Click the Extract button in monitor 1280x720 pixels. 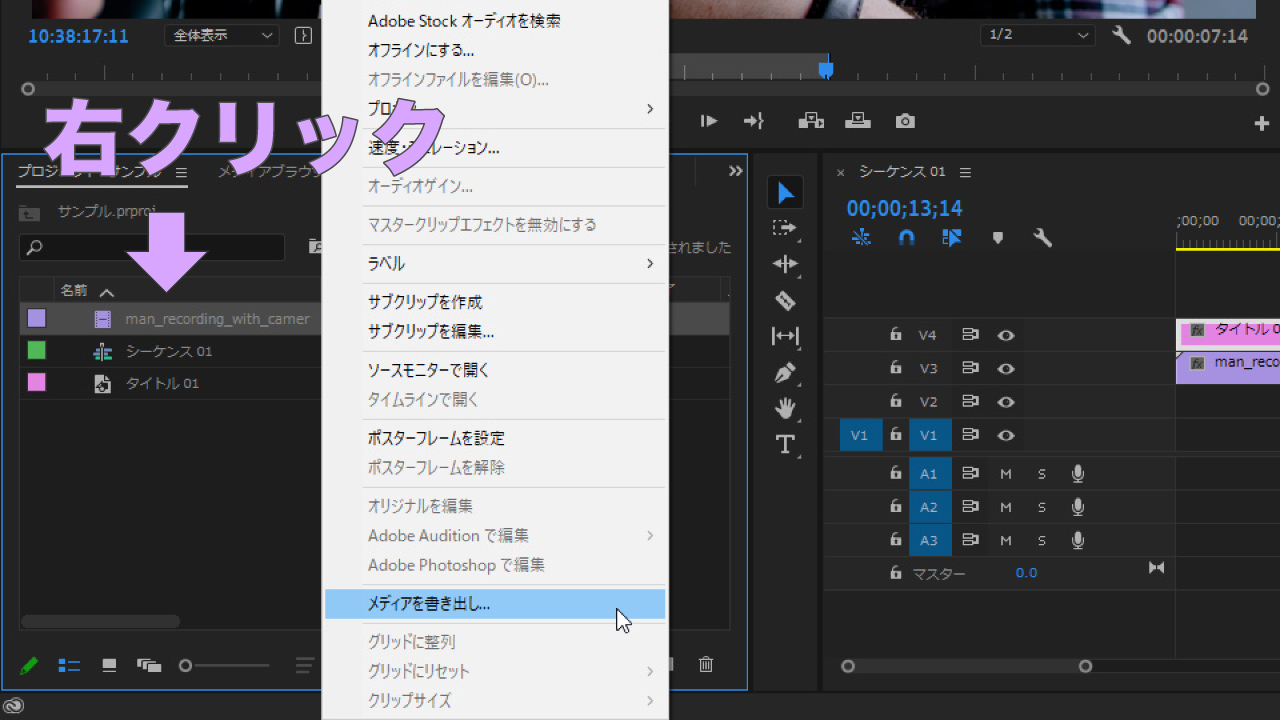click(857, 121)
